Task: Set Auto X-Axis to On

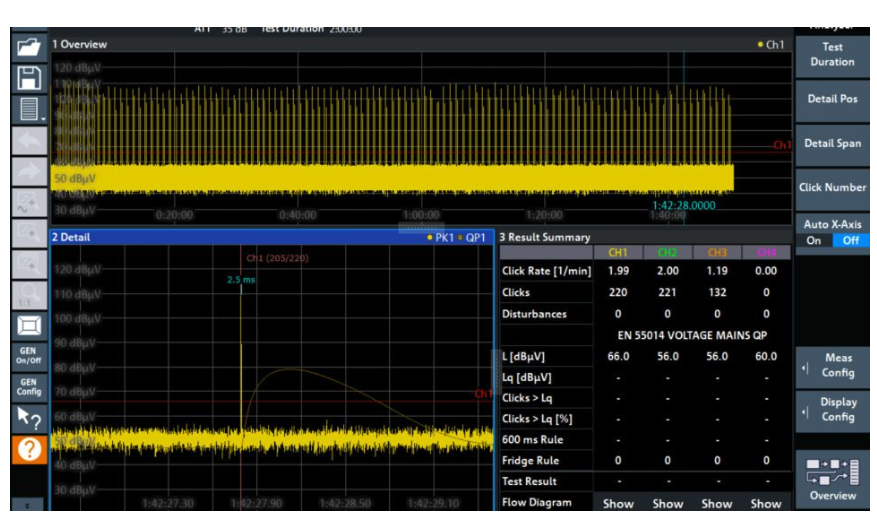Action: click(x=814, y=241)
